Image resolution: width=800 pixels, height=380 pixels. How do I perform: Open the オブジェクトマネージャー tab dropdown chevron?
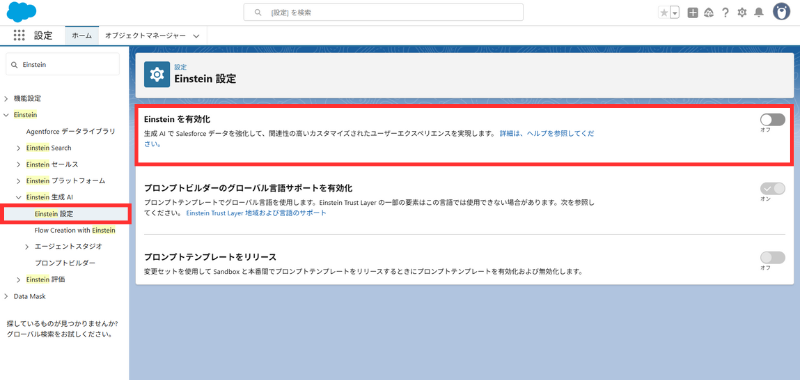pos(196,36)
